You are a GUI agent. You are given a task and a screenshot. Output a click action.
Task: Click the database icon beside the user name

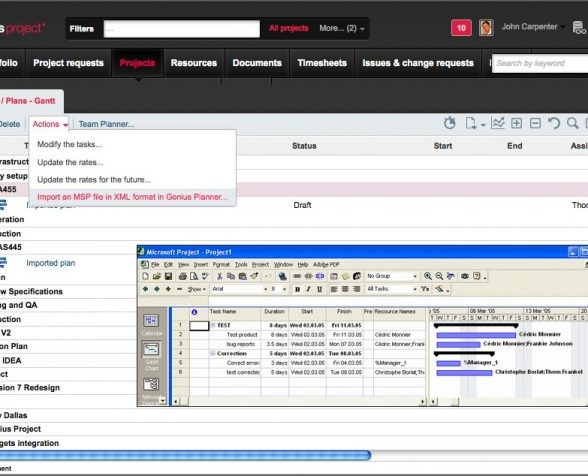click(x=579, y=28)
